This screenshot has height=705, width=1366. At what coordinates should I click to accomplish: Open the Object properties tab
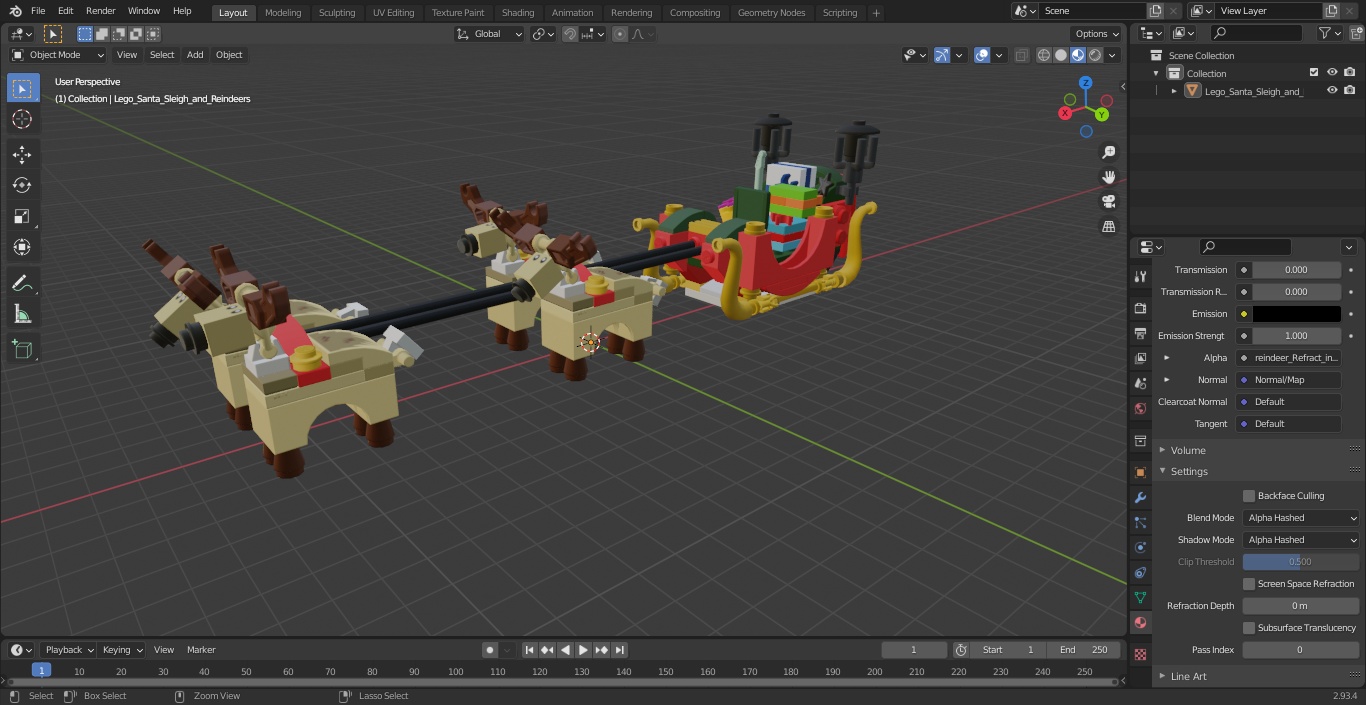[1140, 472]
